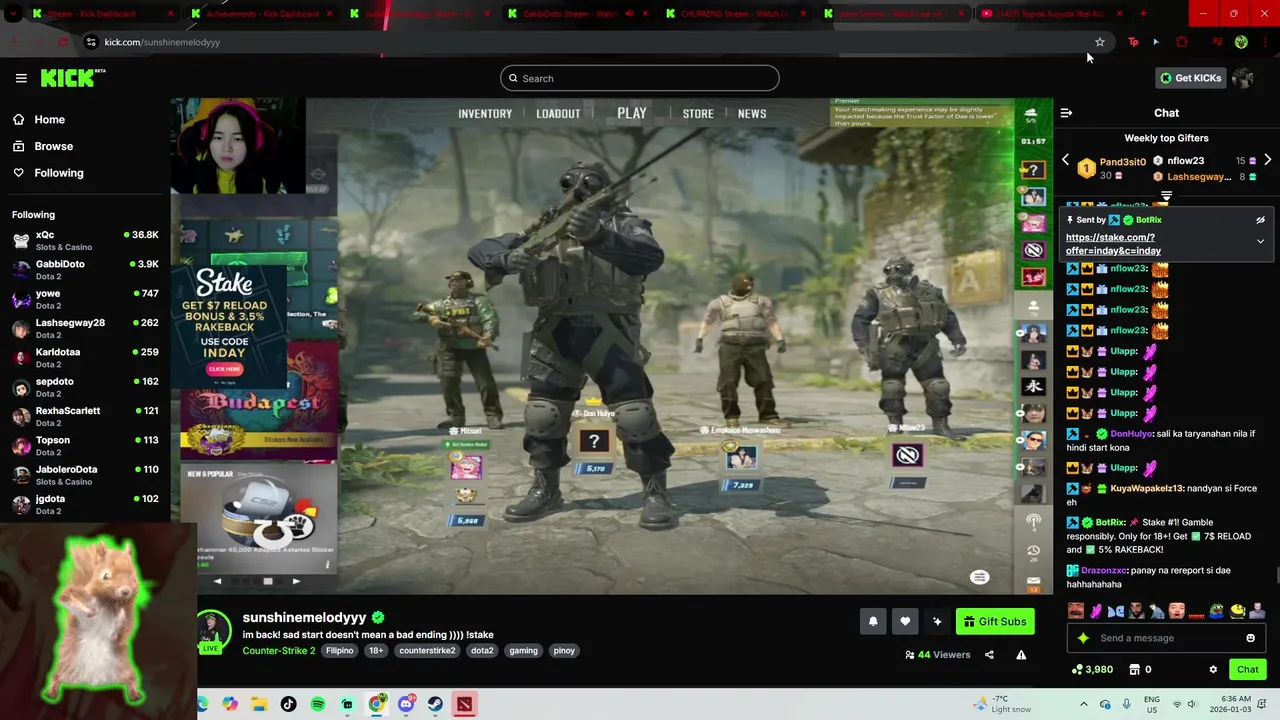1280x720 pixels.
Task: Open the Counter-Strike 2 category link
Action: [279, 651]
